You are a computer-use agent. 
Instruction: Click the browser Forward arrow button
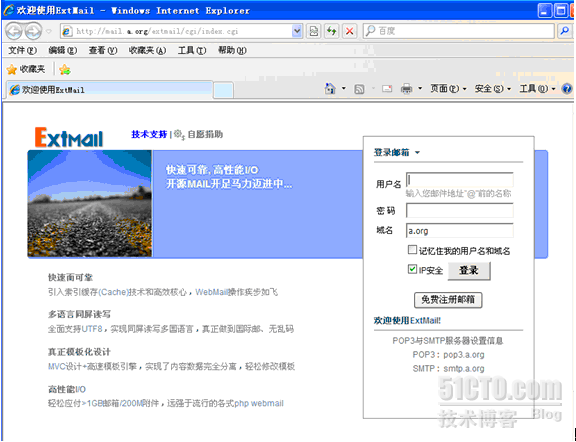(33, 31)
